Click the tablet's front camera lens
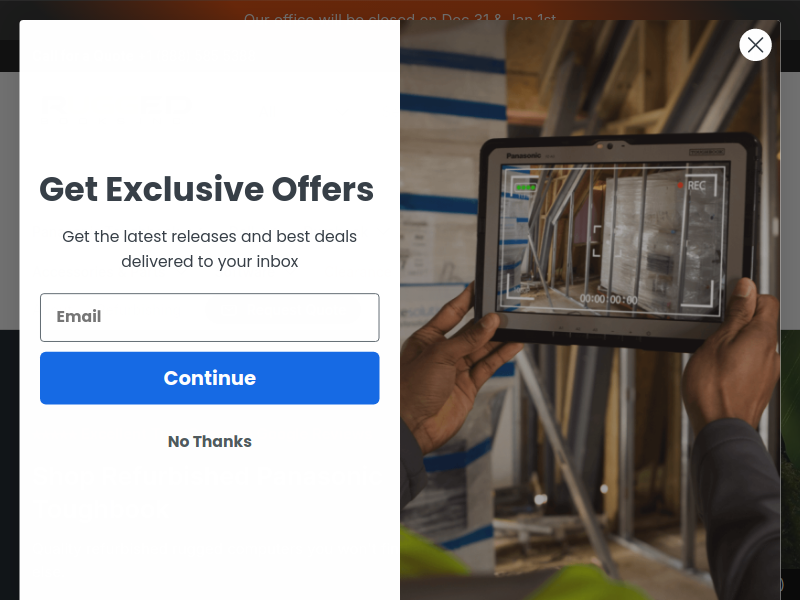This screenshot has width=800, height=600. 610,146
